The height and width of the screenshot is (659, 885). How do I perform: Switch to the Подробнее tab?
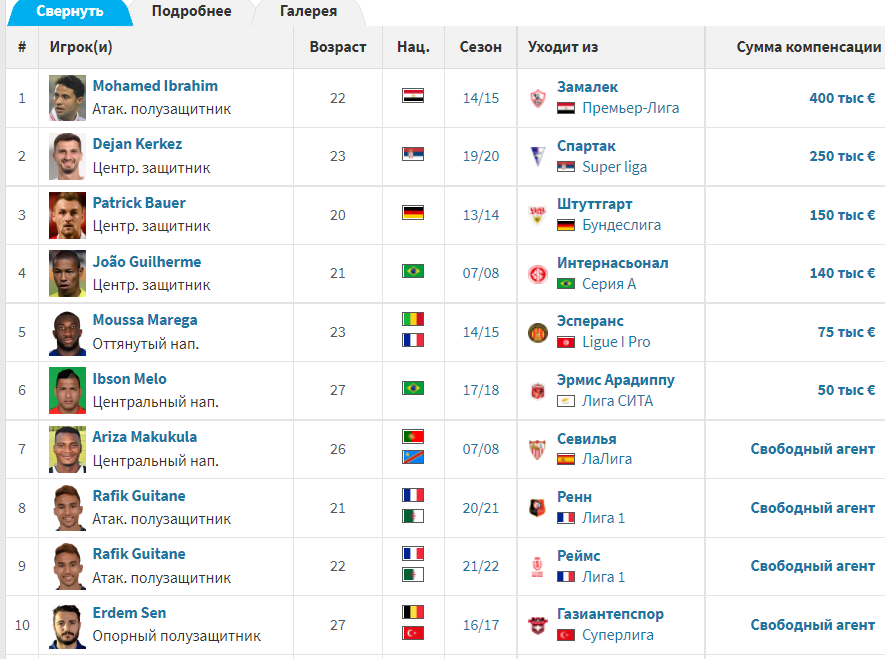[191, 11]
